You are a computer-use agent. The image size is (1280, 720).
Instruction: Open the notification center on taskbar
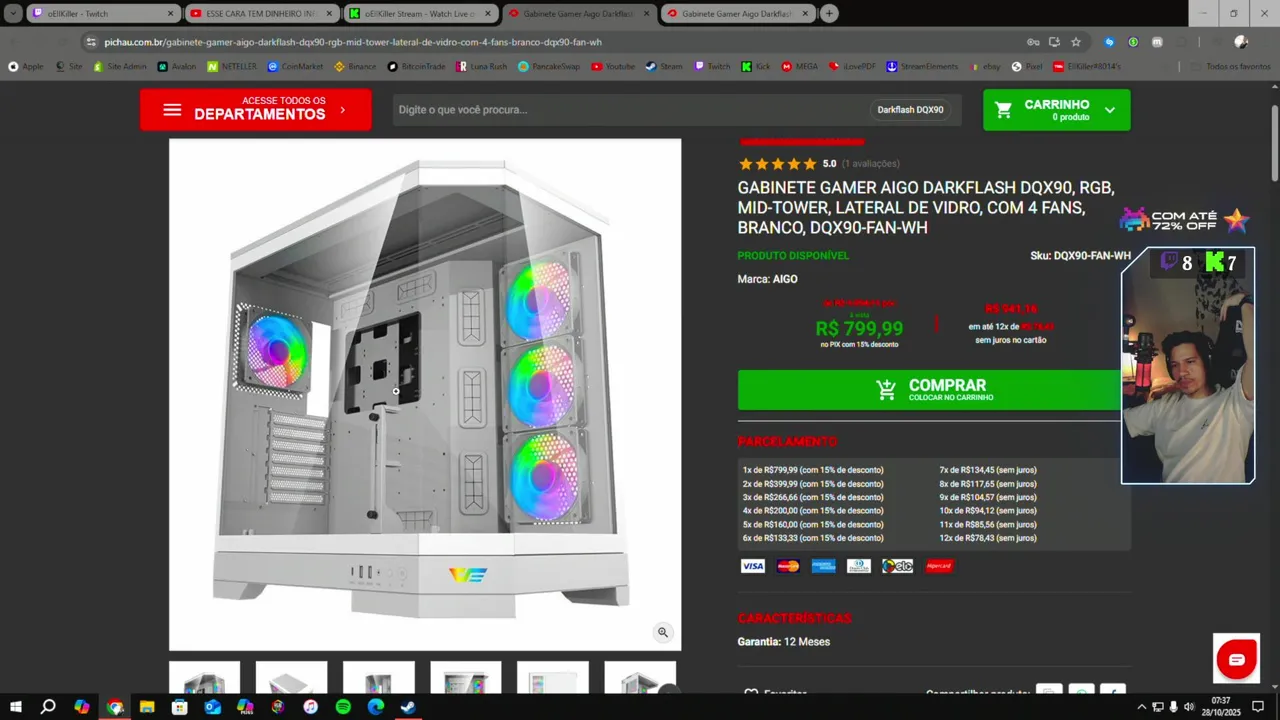[1258, 707]
